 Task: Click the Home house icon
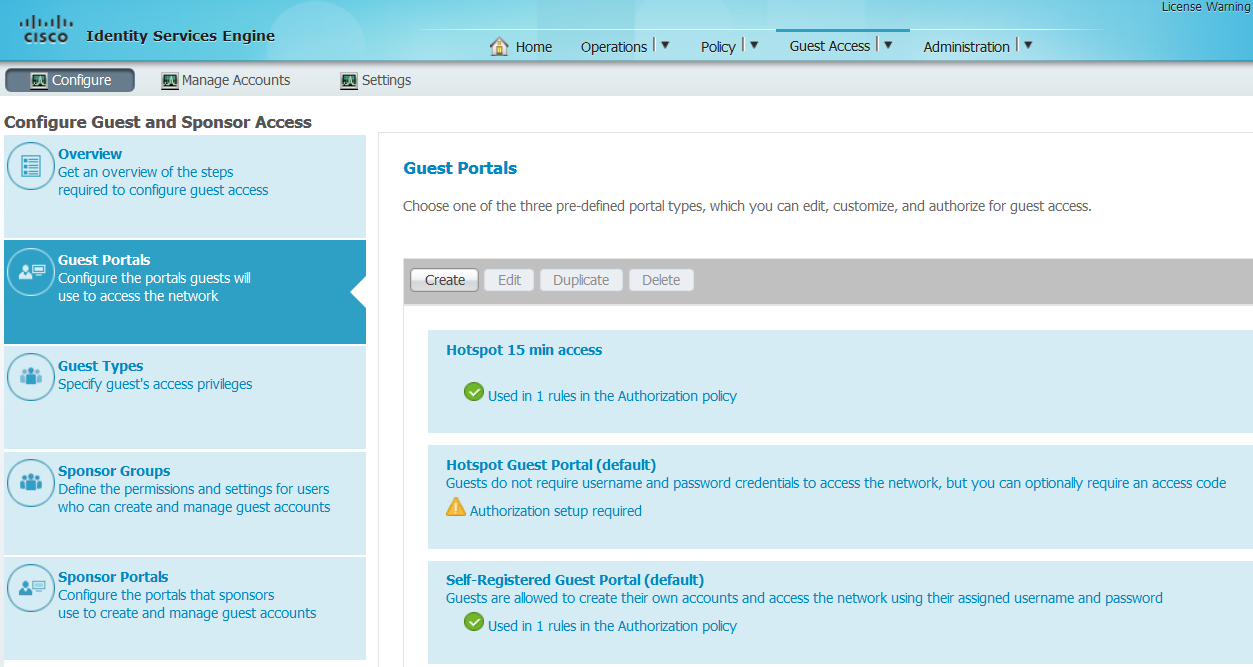click(x=499, y=46)
